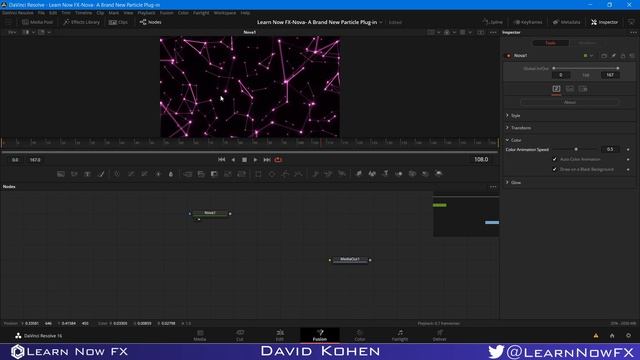Image resolution: width=640 pixels, height=360 pixels.
Task: Add a Paint brush node from the toolbar
Action: [101, 174]
